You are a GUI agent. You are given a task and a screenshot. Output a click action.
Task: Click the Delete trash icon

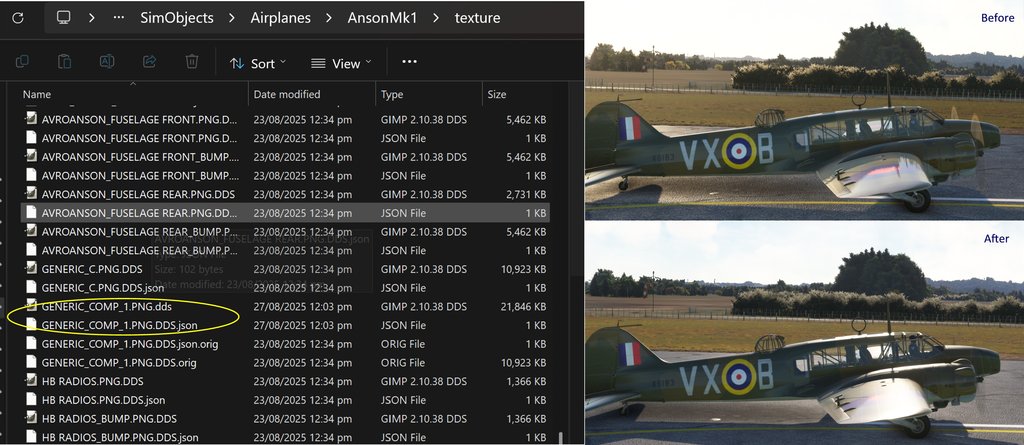[191, 61]
